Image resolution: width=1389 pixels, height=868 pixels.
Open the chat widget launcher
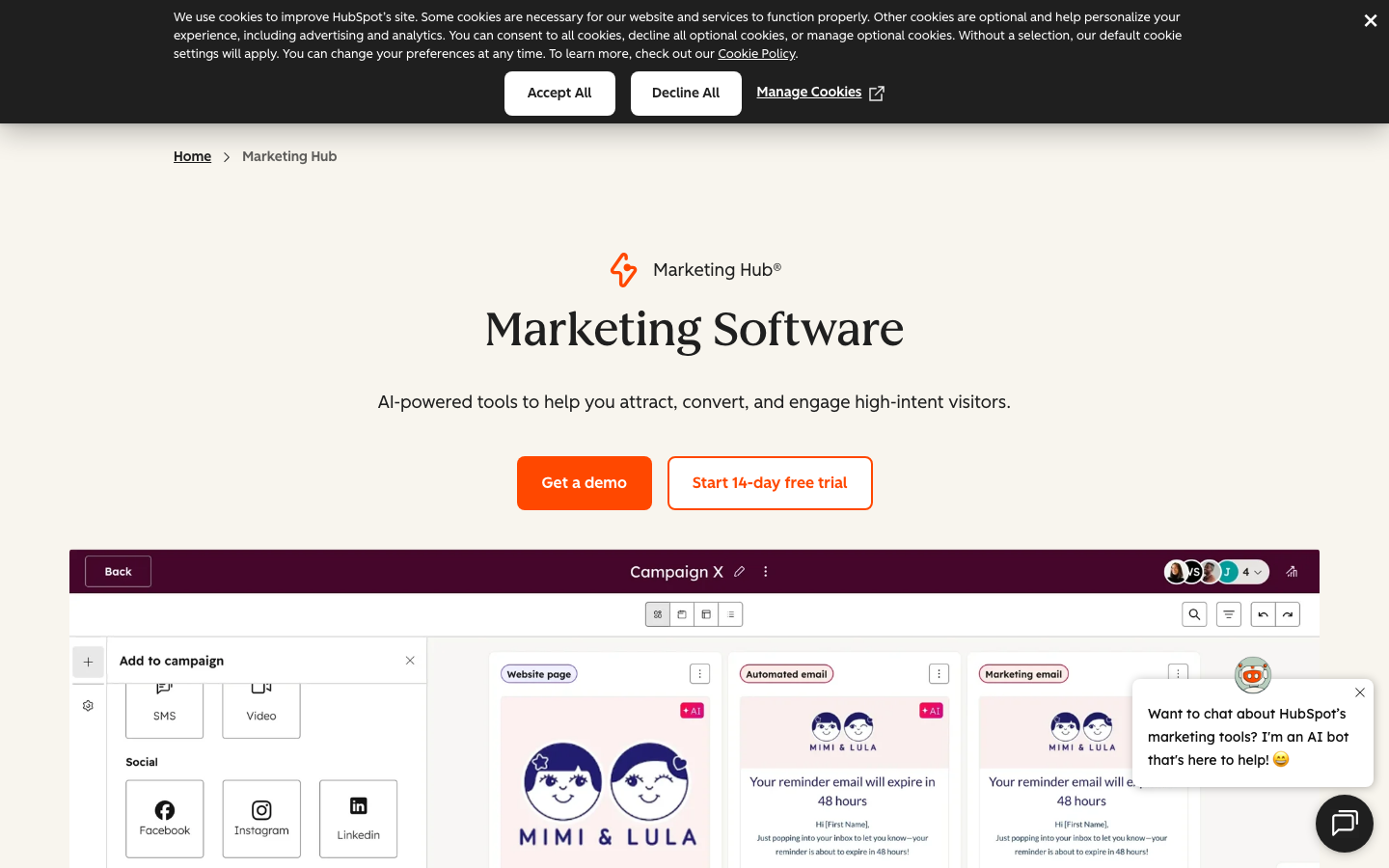pos(1345,824)
